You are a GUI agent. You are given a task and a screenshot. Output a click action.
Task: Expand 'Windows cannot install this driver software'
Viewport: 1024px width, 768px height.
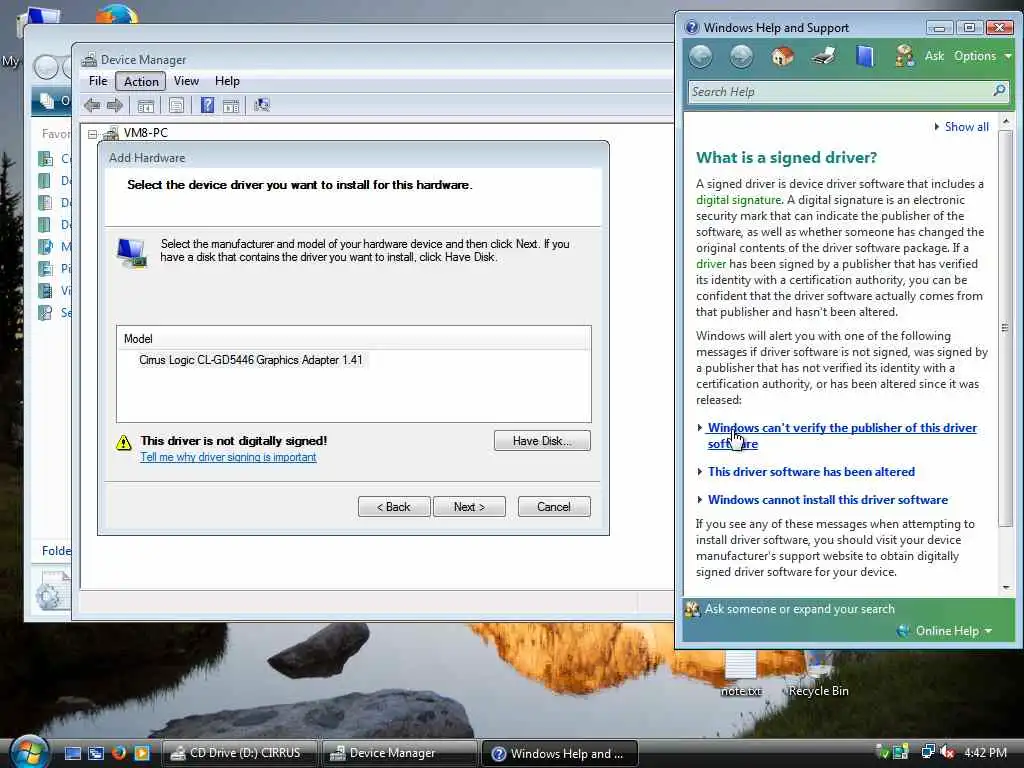(x=828, y=500)
